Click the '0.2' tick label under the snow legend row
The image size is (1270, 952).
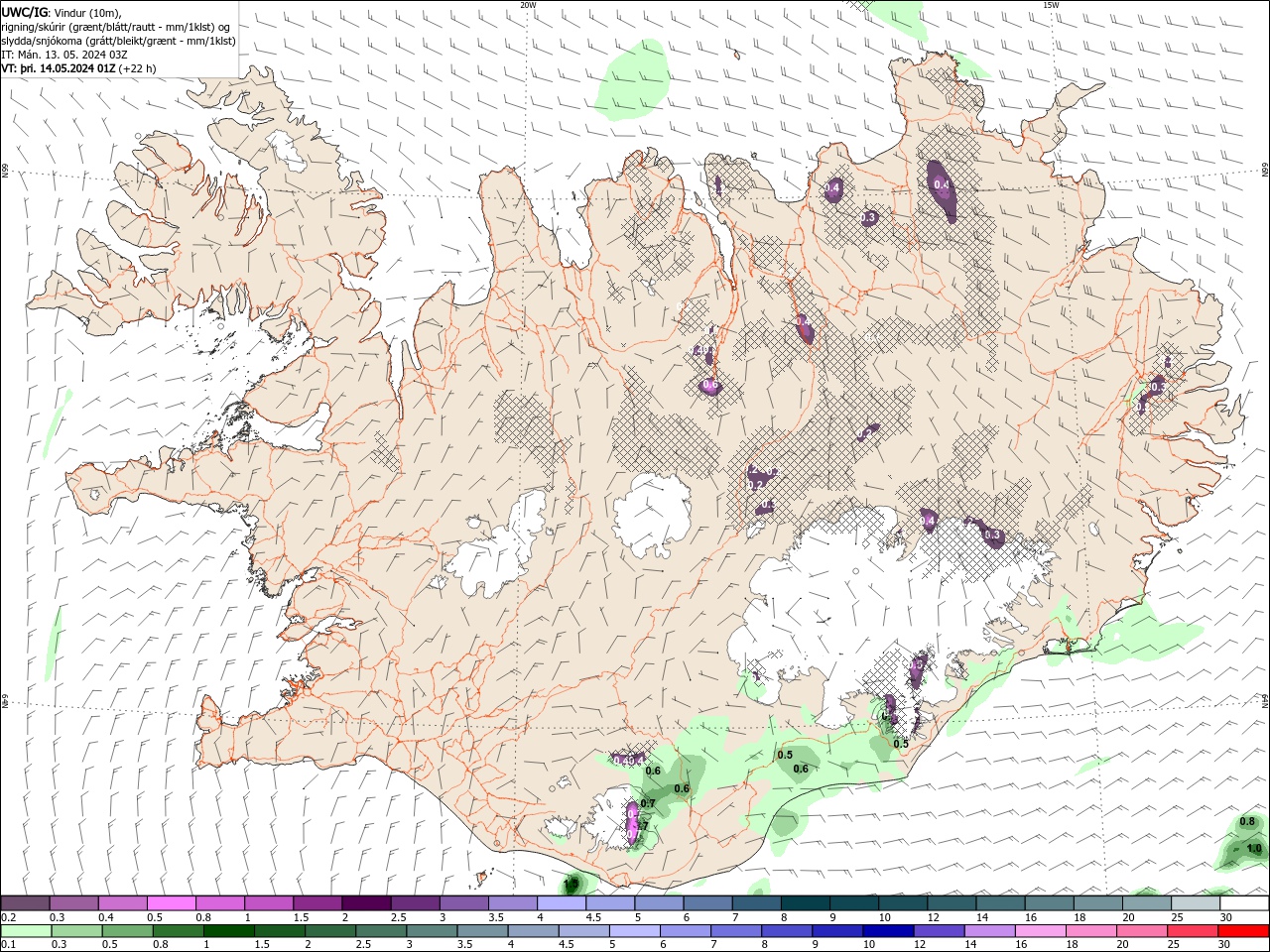(9, 917)
